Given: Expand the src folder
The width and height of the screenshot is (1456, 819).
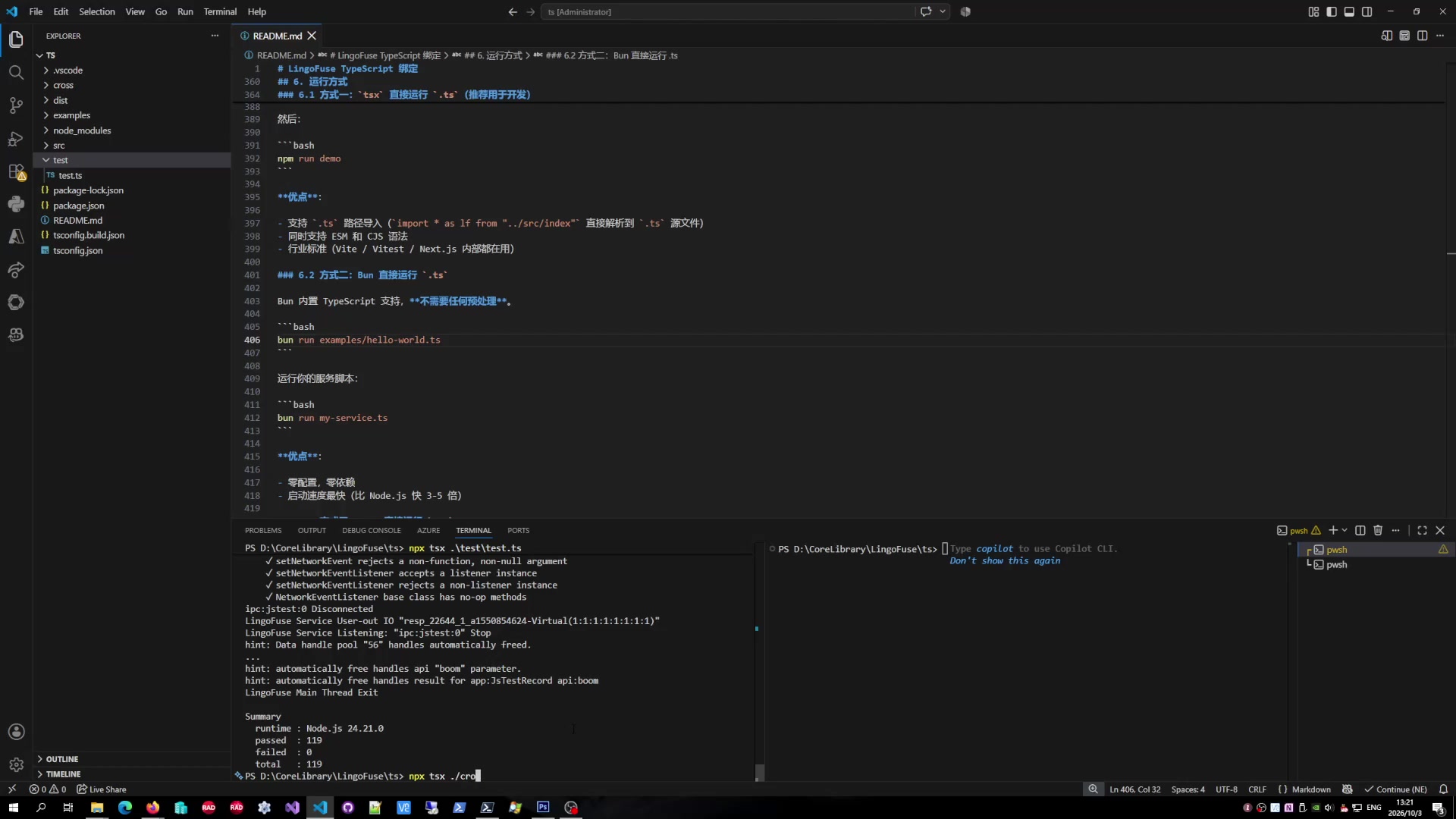Looking at the screenshot, I should click(x=131, y=145).
